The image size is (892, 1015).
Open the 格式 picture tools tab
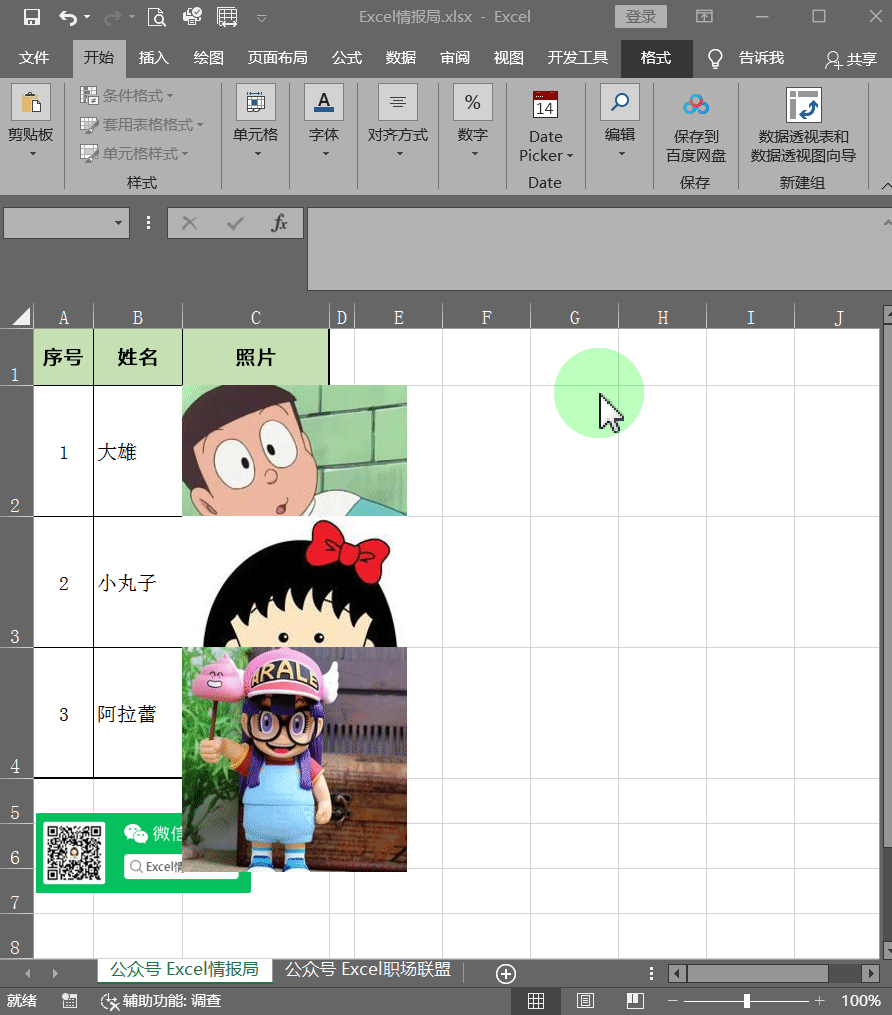pyautogui.click(x=656, y=58)
